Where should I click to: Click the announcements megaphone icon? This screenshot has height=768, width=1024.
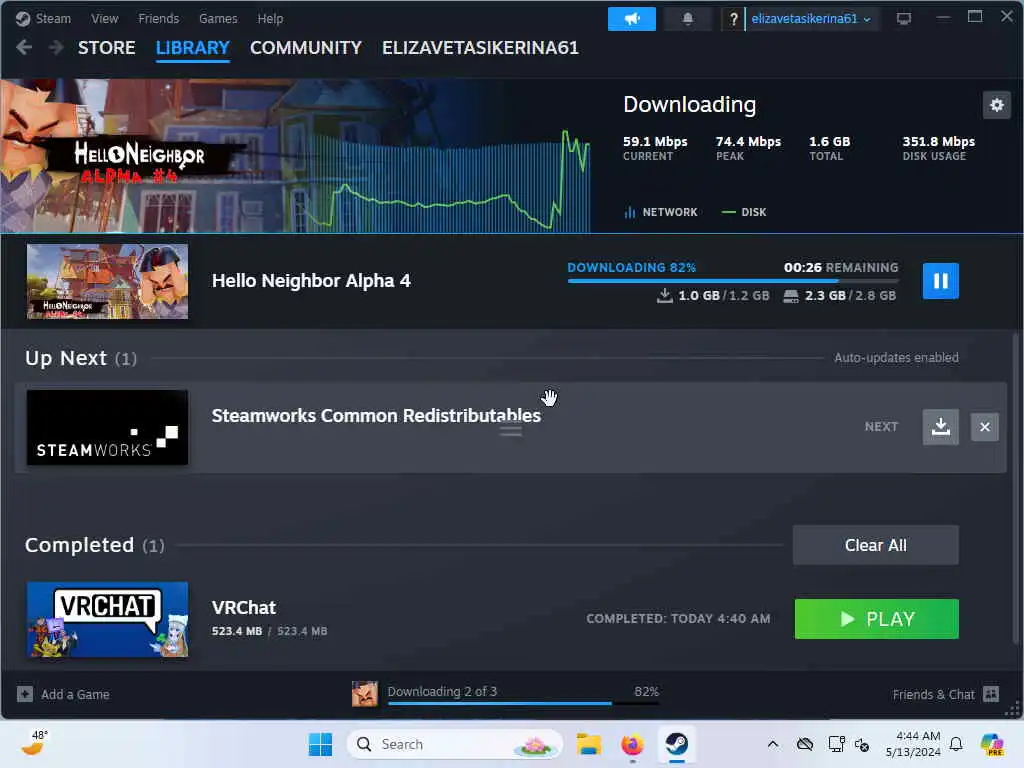point(632,19)
